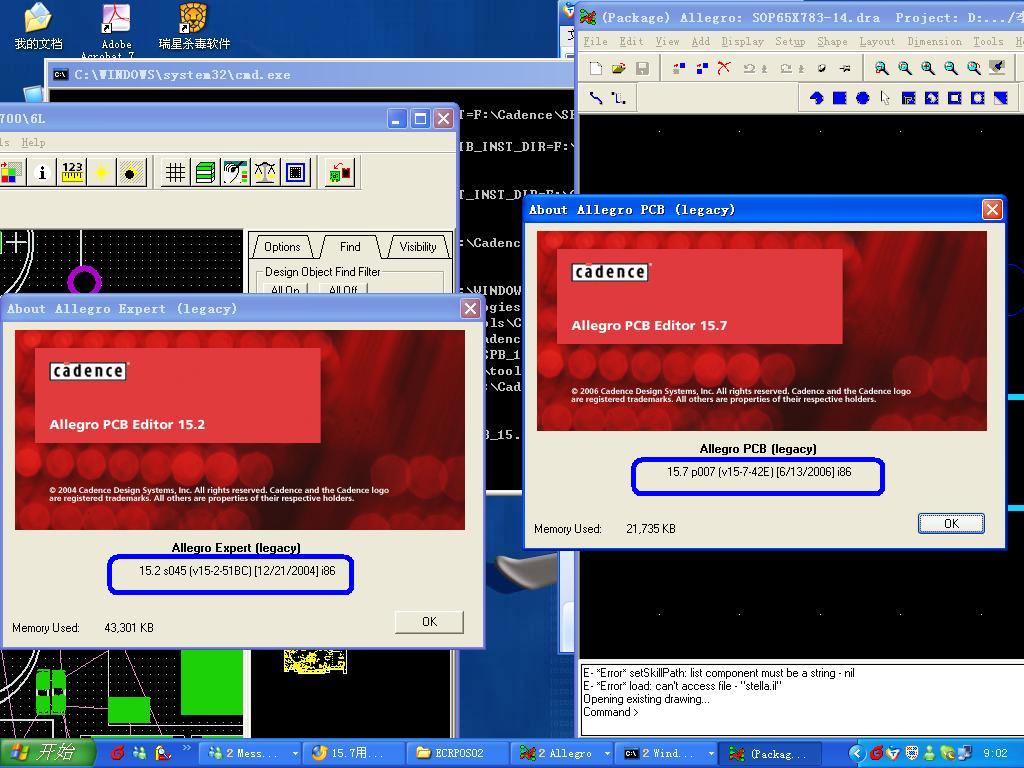Open Help menu in 6L window
This screenshot has width=1024, height=768.
pyautogui.click(x=33, y=142)
